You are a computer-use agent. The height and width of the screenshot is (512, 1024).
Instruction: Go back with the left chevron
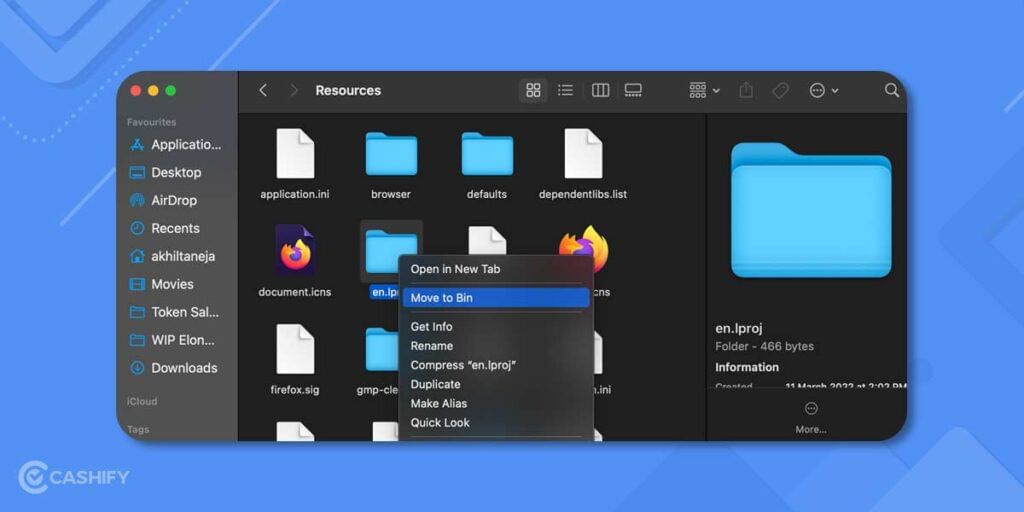pyautogui.click(x=263, y=91)
